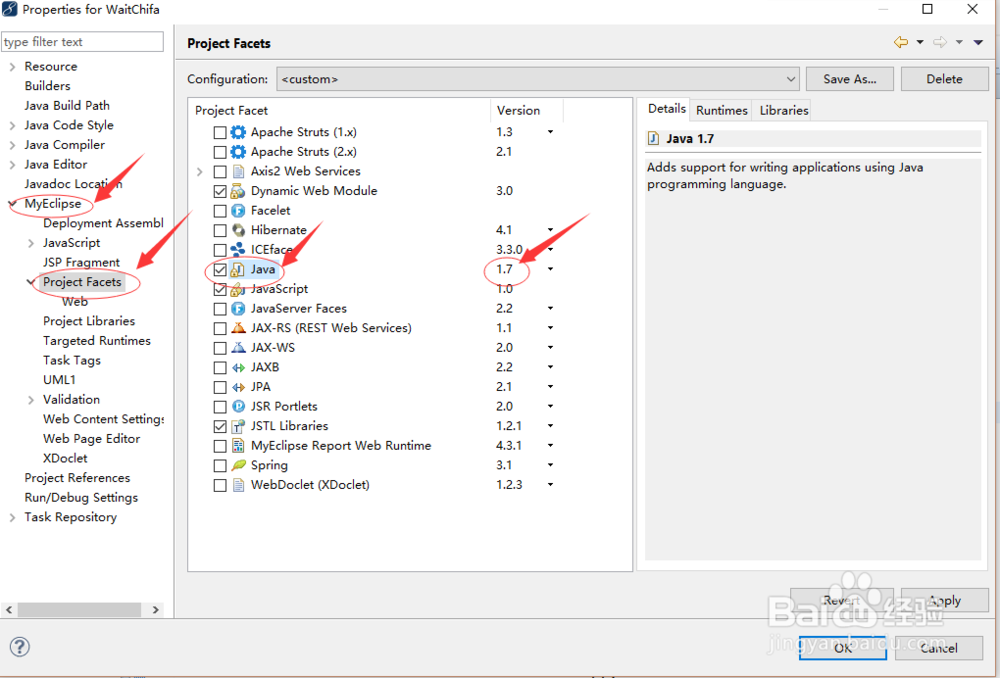Check the Hibernate checkbox
1000x678 pixels.
[220, 230]
